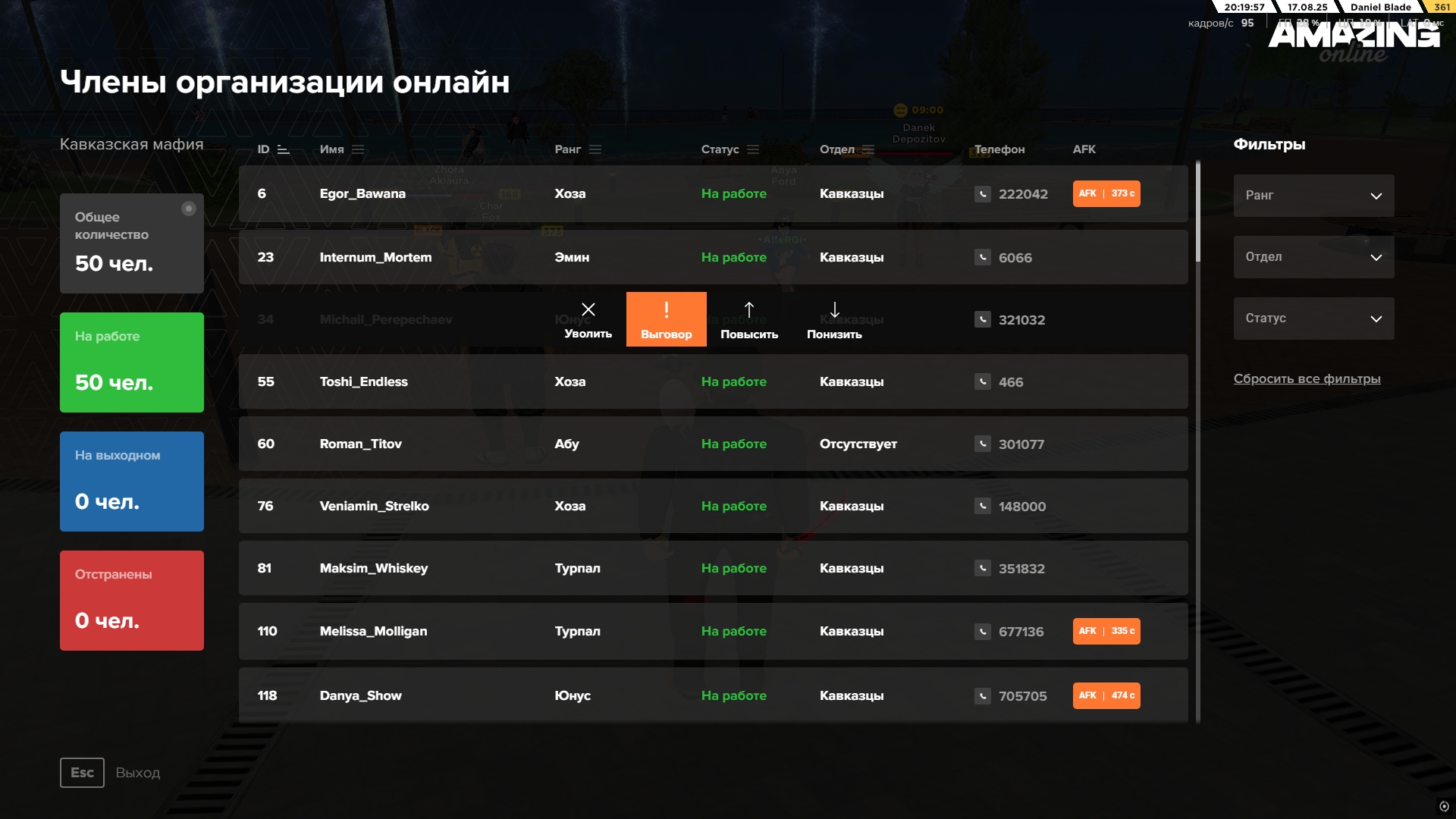Image resolution: width=1456 pixels, height=819 pixels.
Task: Select the blue На выходном card
Action: click(132, 482)
